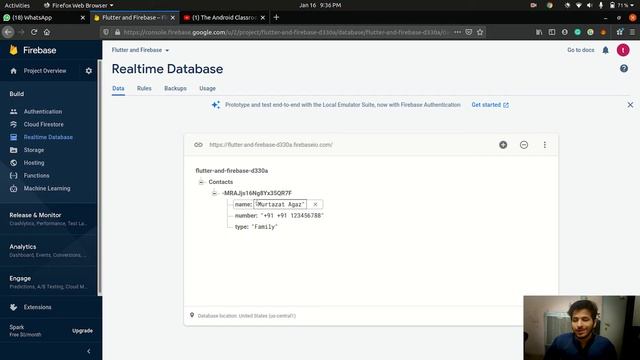Click the number value "+91 +91 123456788"

click(x=291, y=216)
